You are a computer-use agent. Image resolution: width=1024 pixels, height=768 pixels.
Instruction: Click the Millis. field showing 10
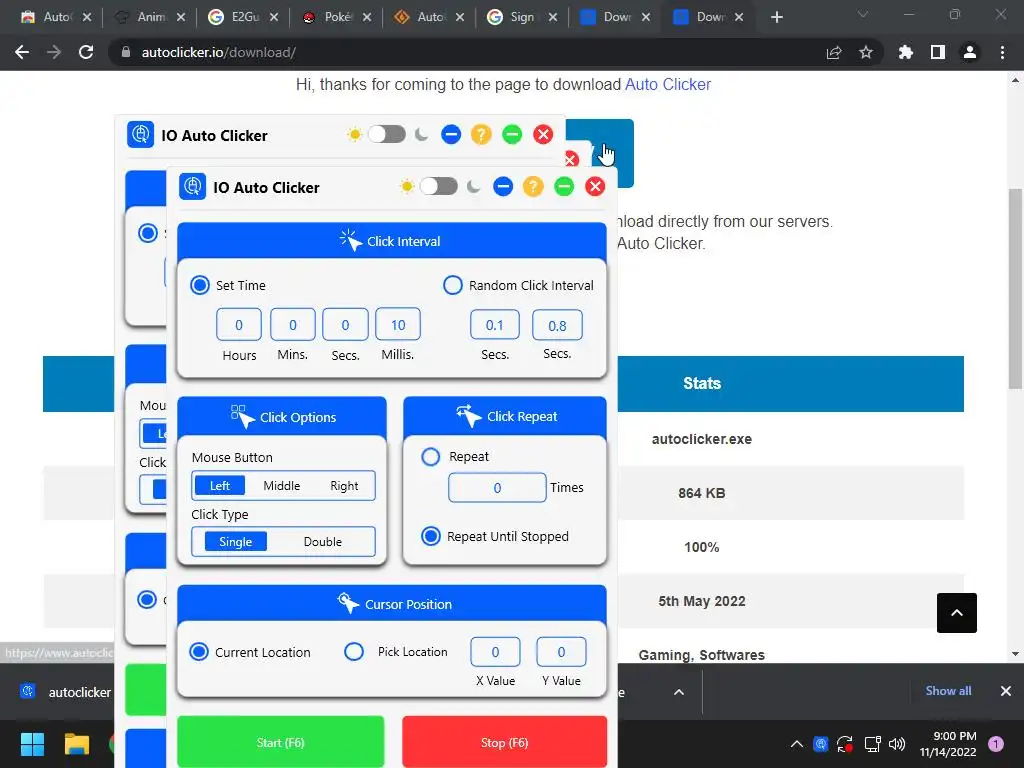(x=398, y=325)
